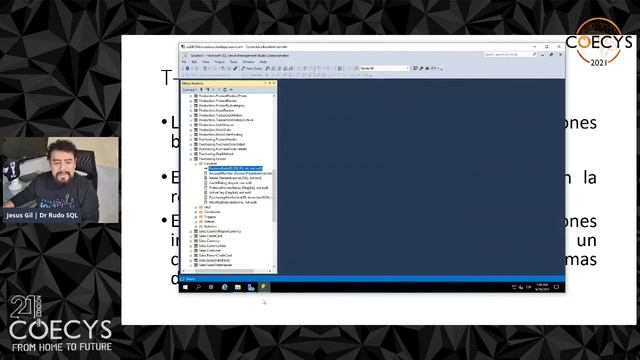Viewport: 640px width, 360px height.
Task: Open the Project menu in SSMS
Action: (x=220, y=62)
